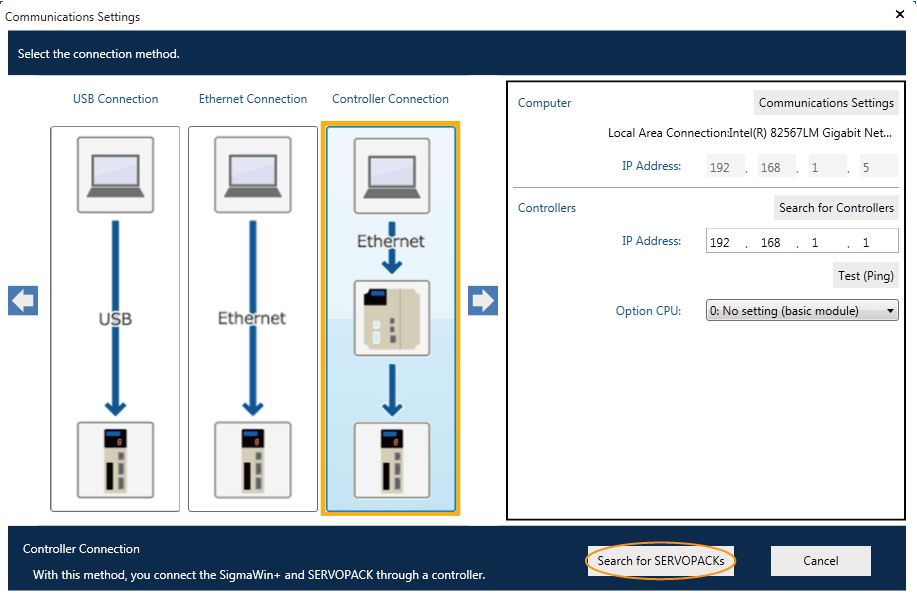Click the laptop icon in USB Connection panel
Image resolution: width=917 pixels, height=598 pixels.
pos(115,174)
